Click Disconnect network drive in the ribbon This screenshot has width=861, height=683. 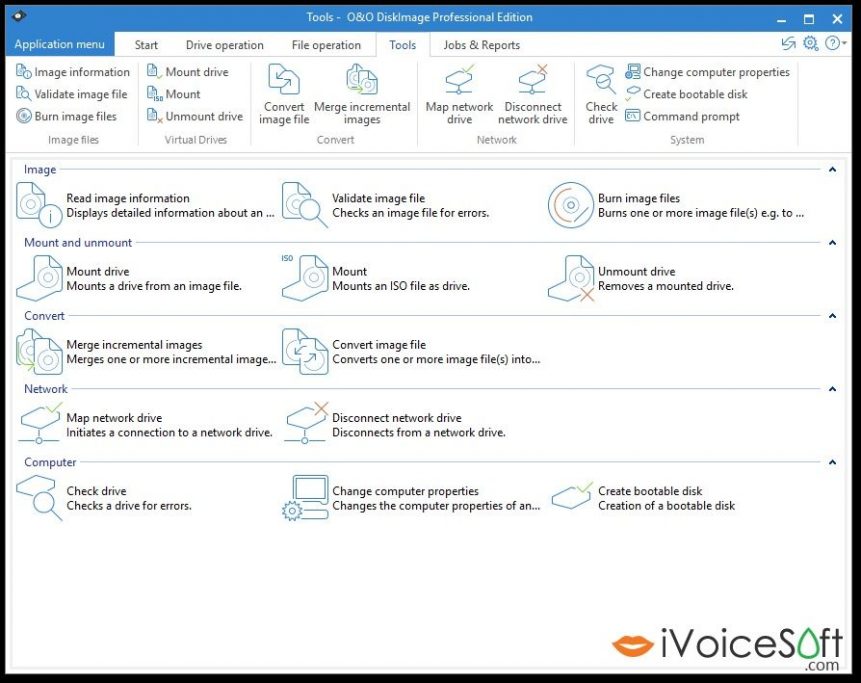point(533,94)
